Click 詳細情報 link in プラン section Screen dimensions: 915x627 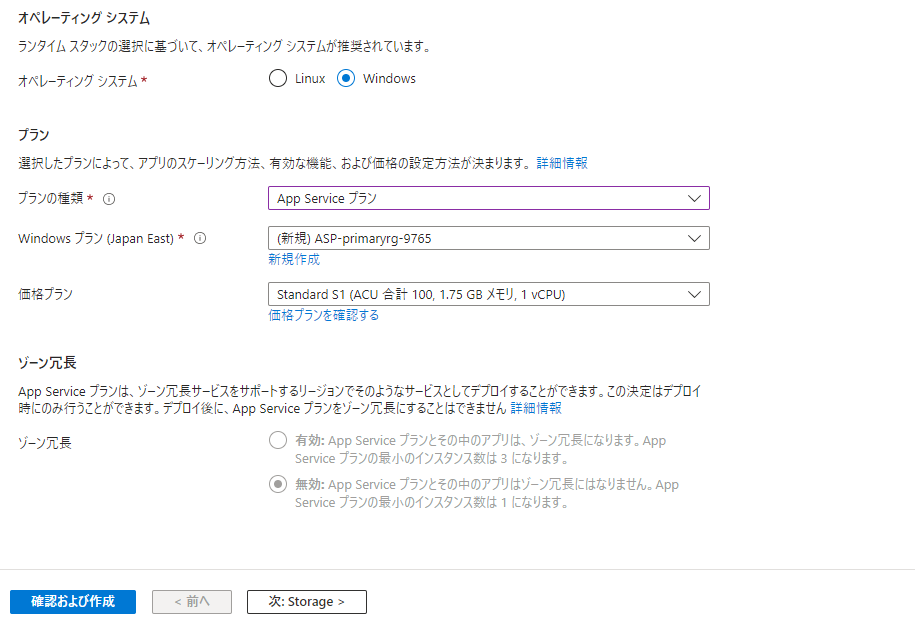[562, 163]
